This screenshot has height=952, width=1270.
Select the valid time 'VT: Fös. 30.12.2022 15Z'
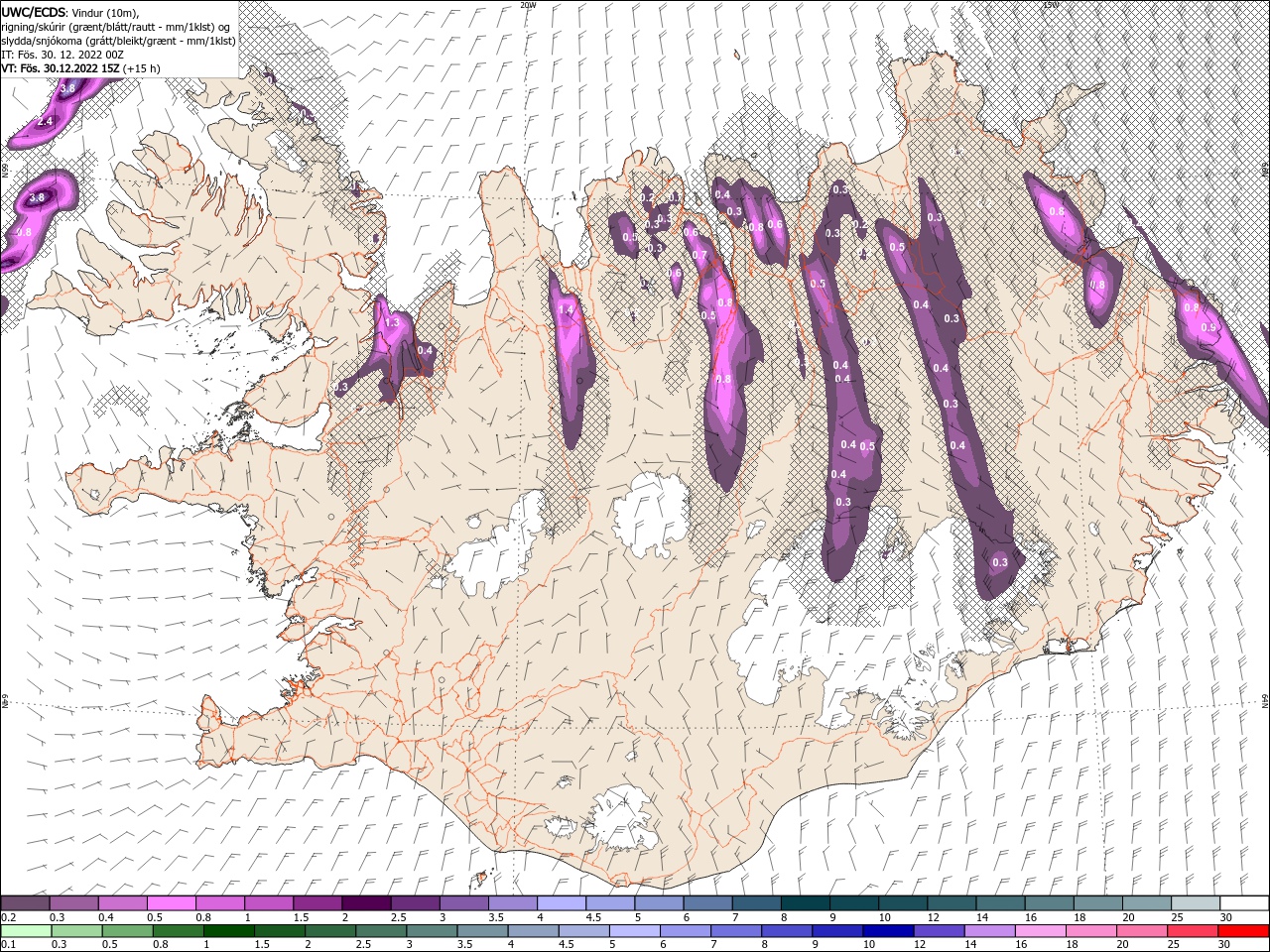(61, 67)
